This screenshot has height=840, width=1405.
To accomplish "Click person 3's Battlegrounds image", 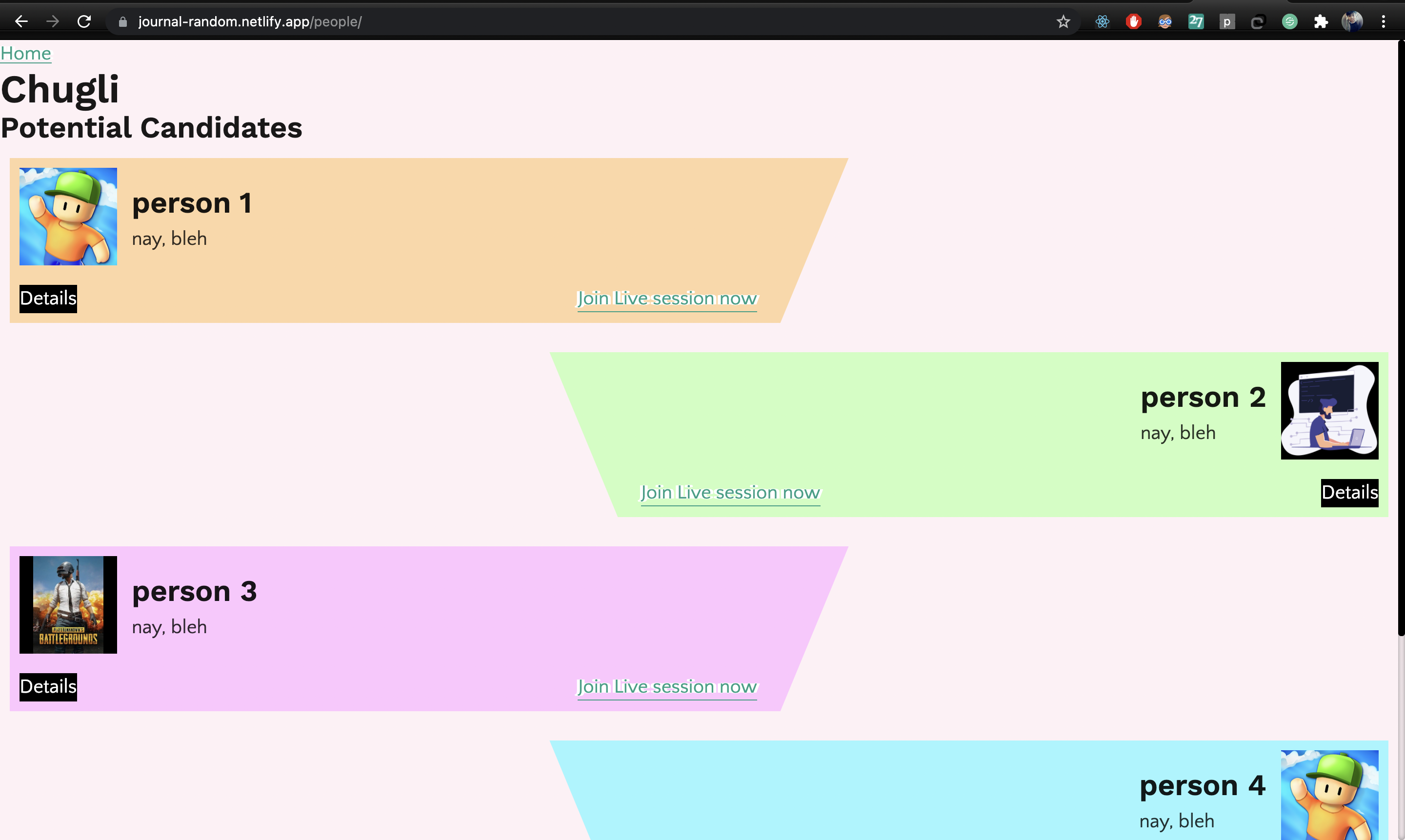I will [68, 604].
